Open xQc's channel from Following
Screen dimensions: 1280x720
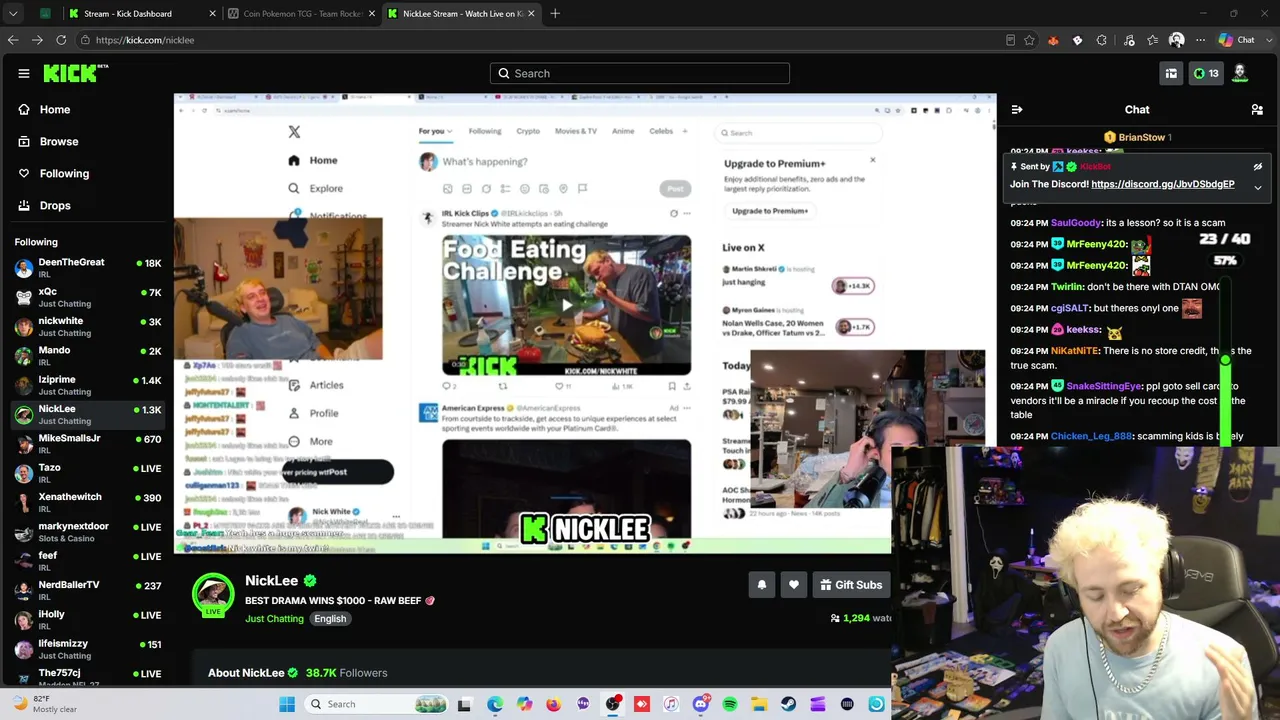[x=88, y=297]
